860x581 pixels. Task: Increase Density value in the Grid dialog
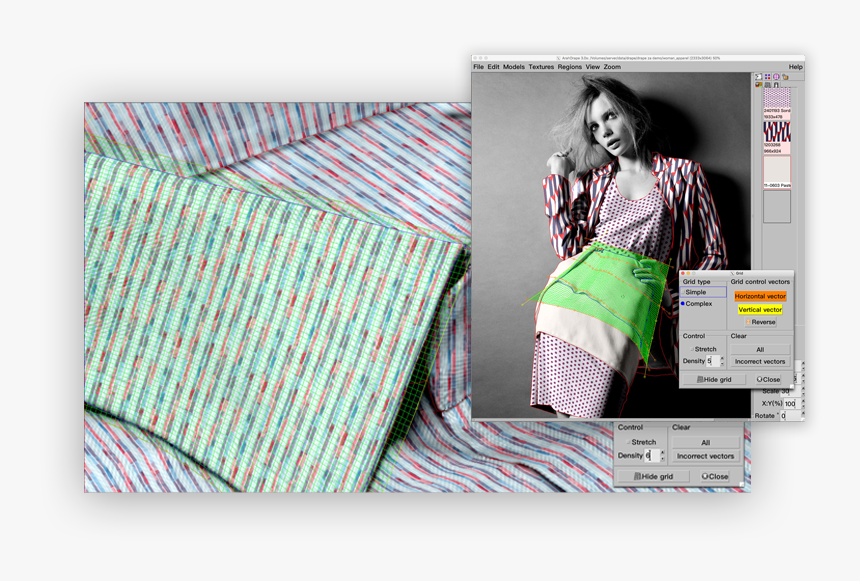click(x=720, y=358)
